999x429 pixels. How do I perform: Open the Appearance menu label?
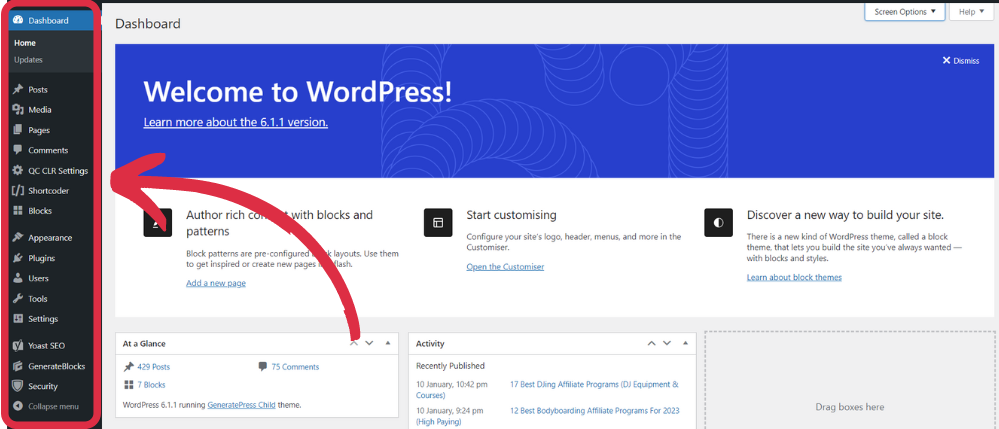coord(50,238)
